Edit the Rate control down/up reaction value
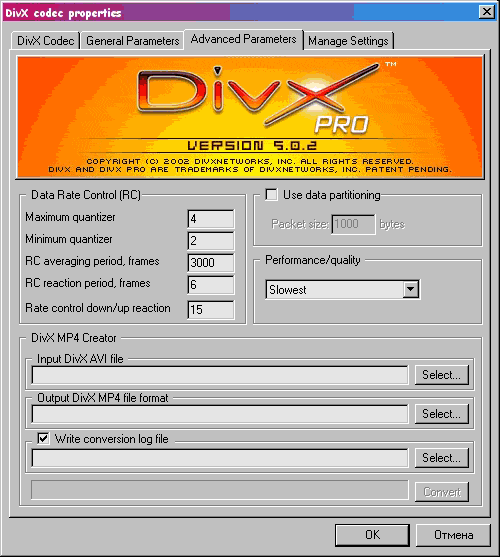The width and height of the screenshot is (500, 557). tap(211, 310)
